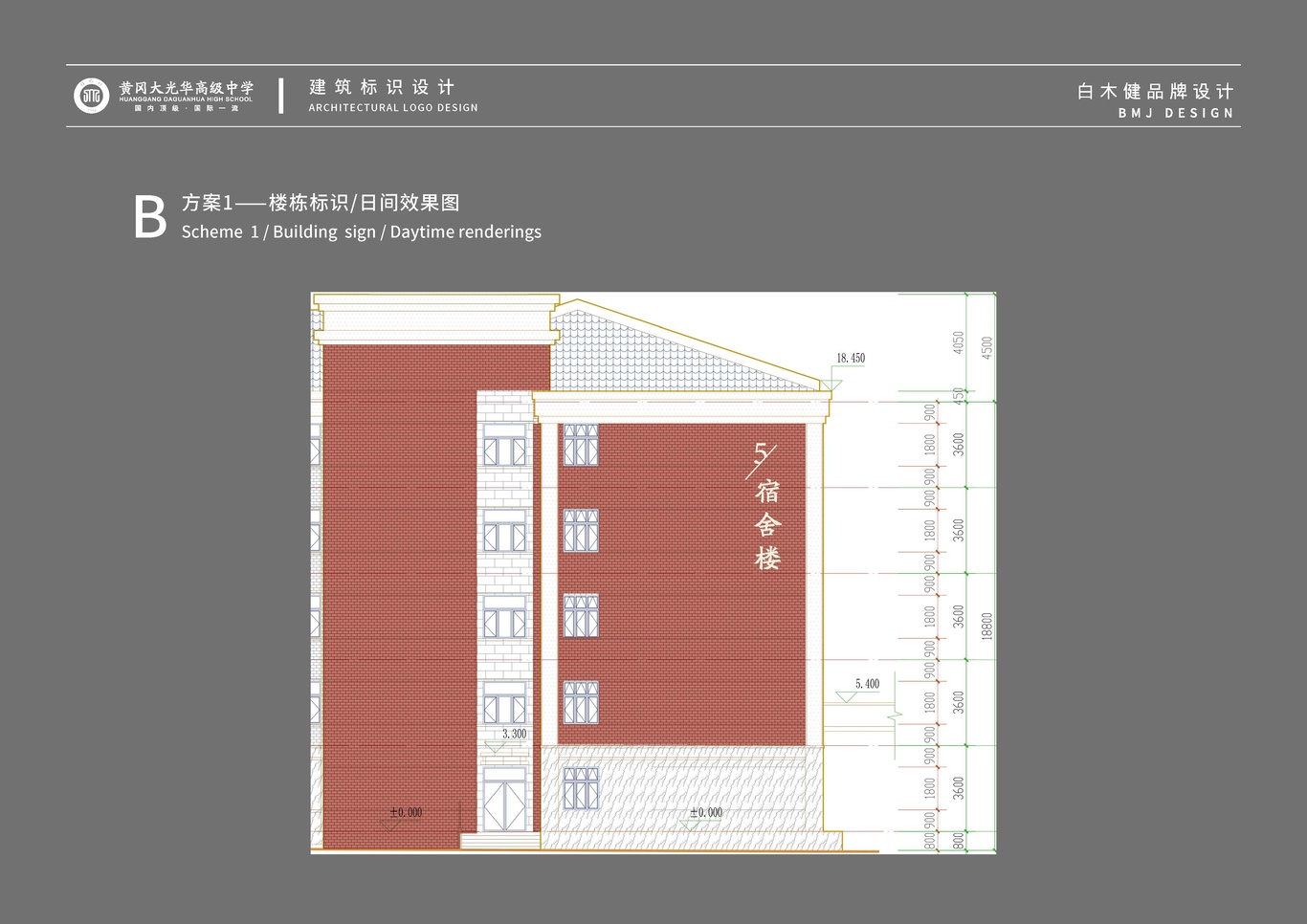Click the 白木健品牌设计 brand name

1156,92
